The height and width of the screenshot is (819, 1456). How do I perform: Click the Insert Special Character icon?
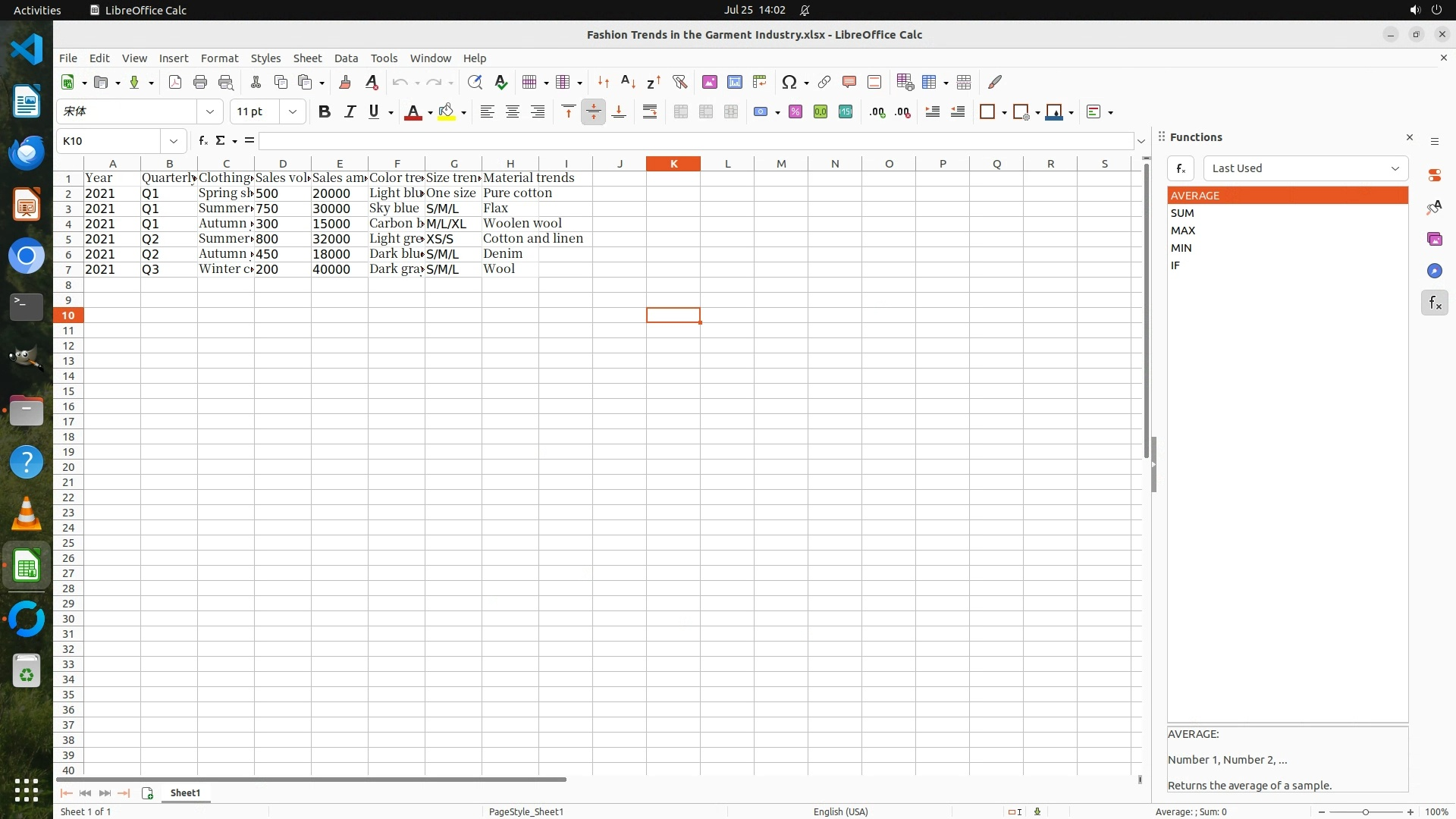[x=789, y=82]
